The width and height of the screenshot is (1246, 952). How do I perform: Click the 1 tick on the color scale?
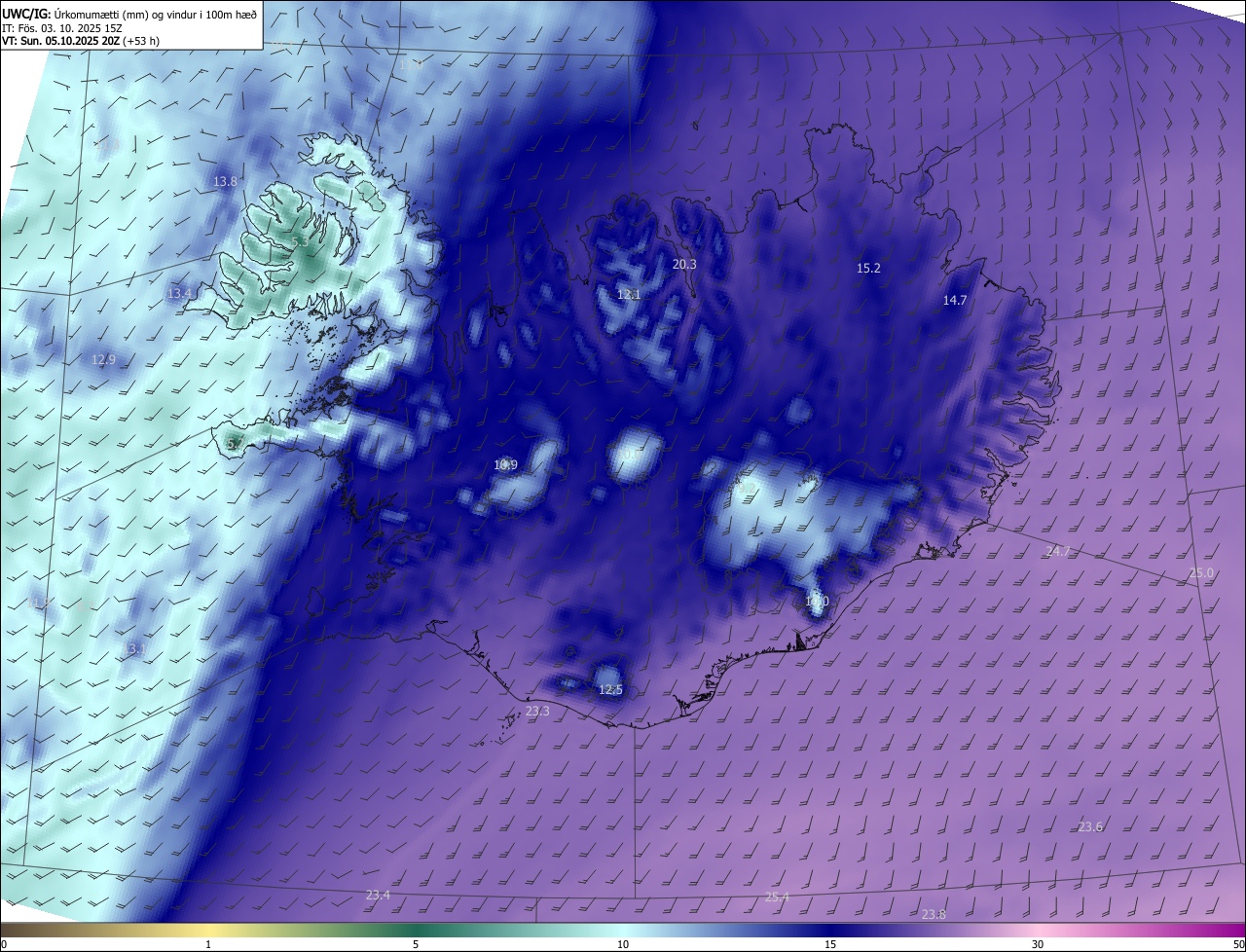208,944
